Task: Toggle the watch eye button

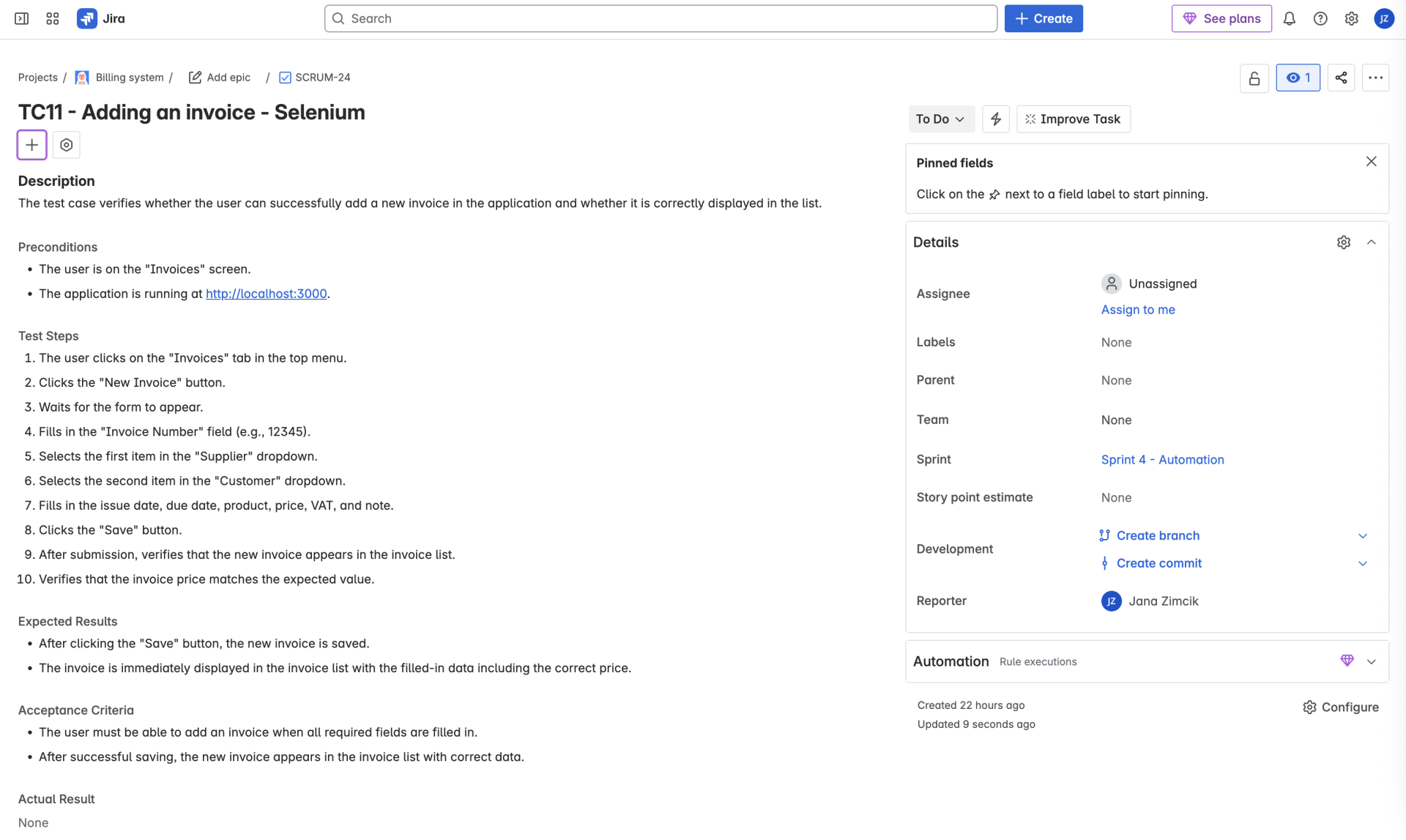Action: [1298, 78]
